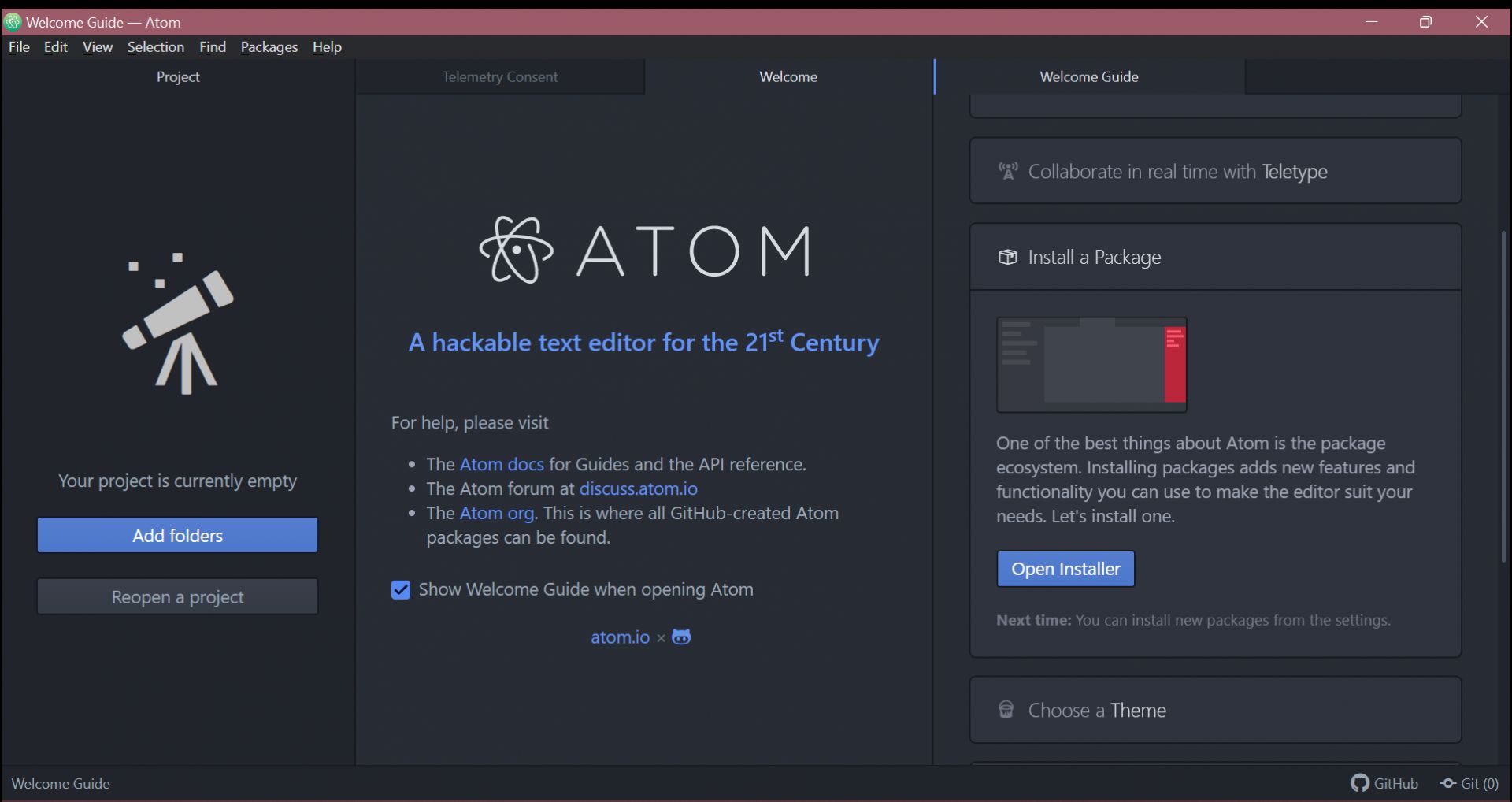
Task: Expand the Collaborate with Teletype section
Action: click(1215, 171)
